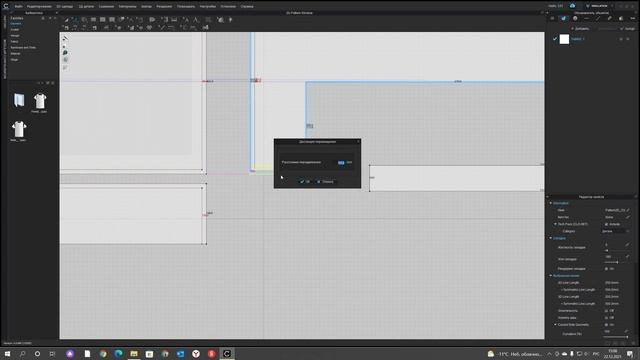Switch to the Graphic tab icon in object browser
640x360 pixels.
click(x=621, y=18)
